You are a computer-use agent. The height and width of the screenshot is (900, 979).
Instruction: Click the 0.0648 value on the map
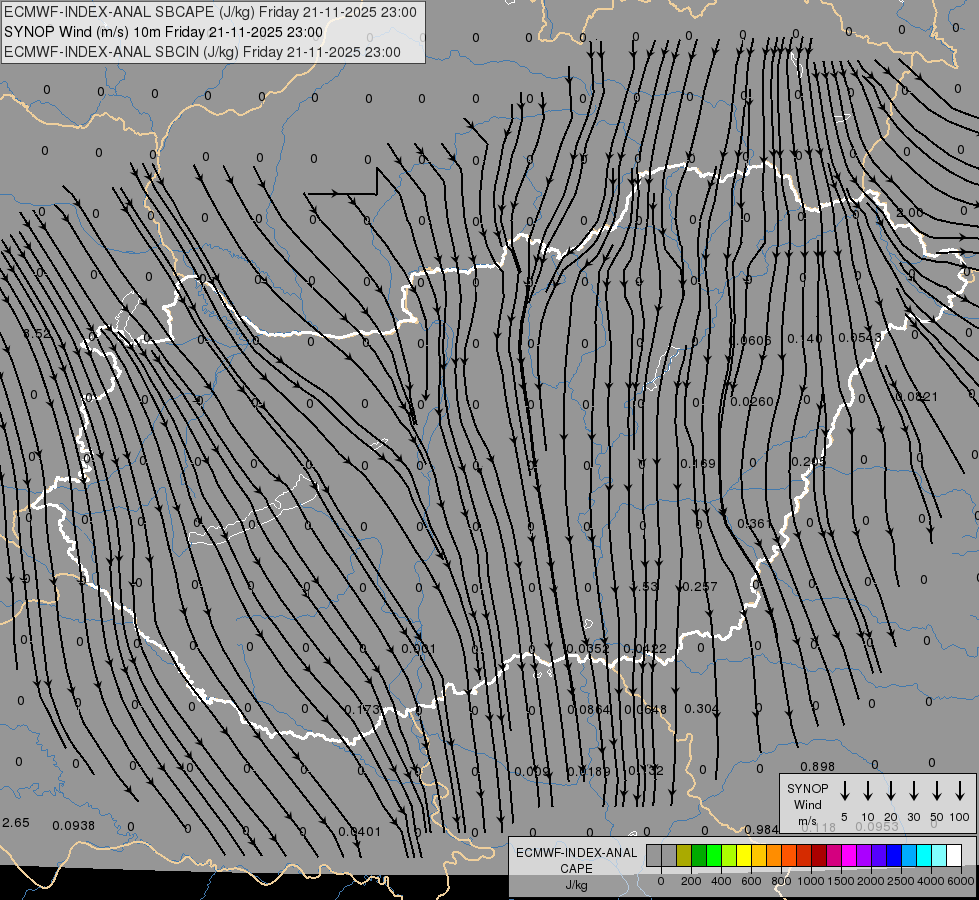pyautogui.click(x=646, y=710)
